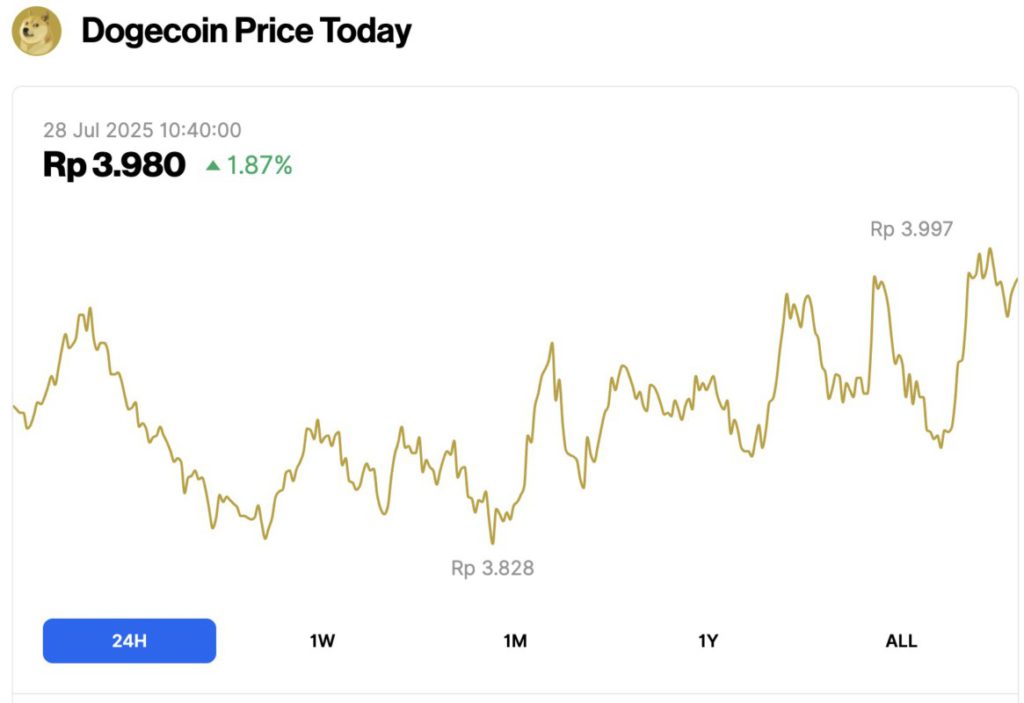Click the Rp 3.997 high price label
This screenshot has width=1024, height=703.
tap(911, 228)
